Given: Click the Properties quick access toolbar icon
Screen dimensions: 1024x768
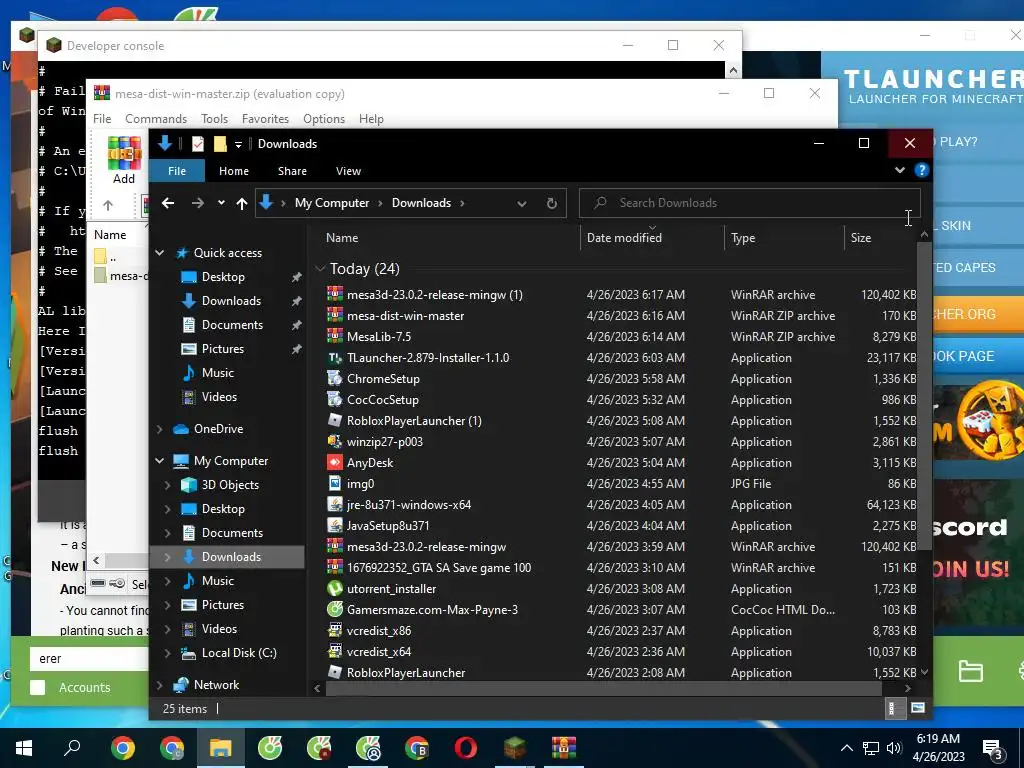Looking at the screenshot, I should click(x=197, y=144).
